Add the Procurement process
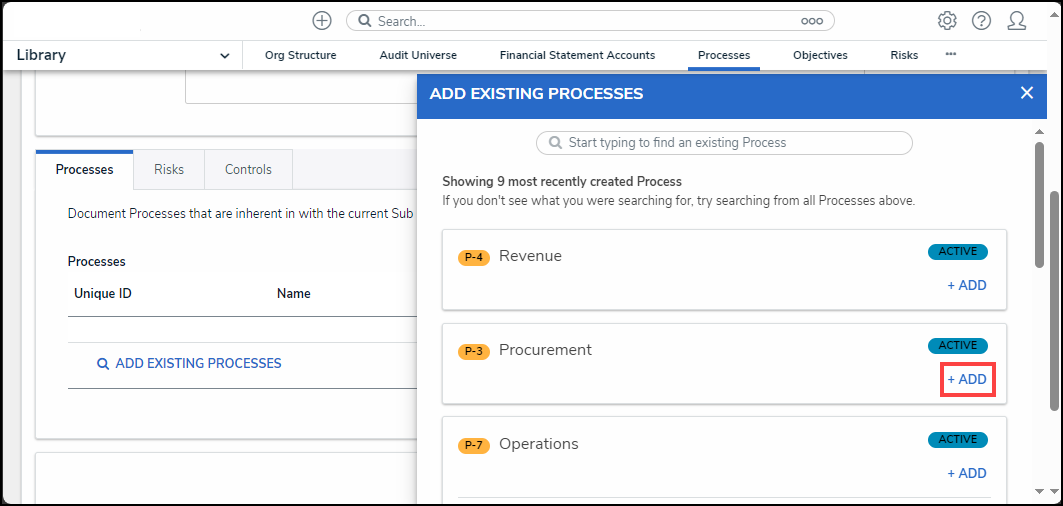This screenshot has height=506, width=1063. tap(967, 380)
